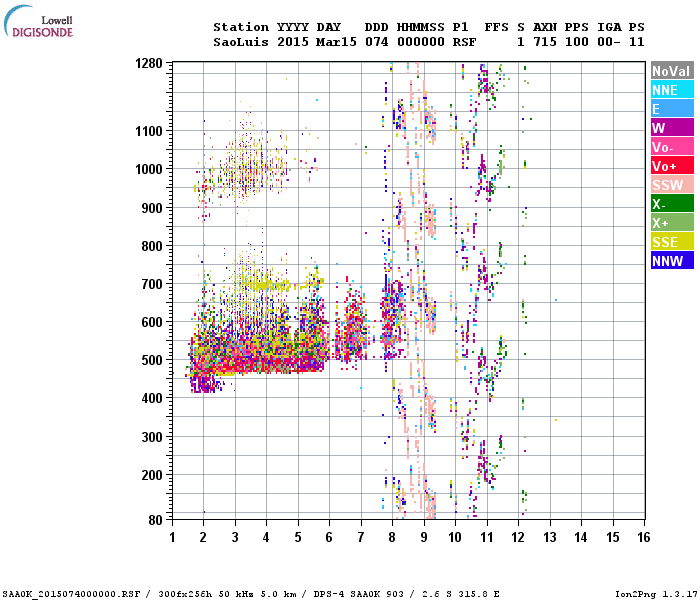Click y-axis label 600

click(152, 322)
